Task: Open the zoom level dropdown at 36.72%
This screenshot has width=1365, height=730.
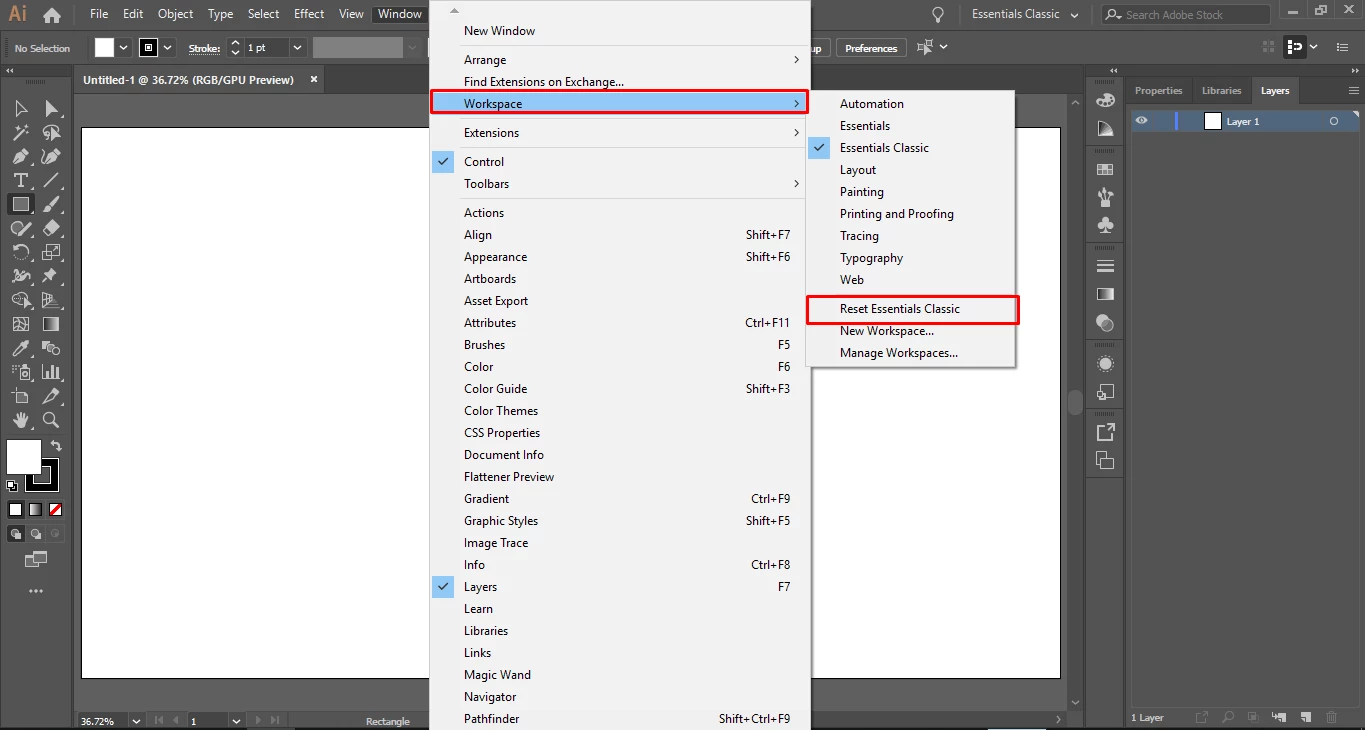Action: pos(135,721)
